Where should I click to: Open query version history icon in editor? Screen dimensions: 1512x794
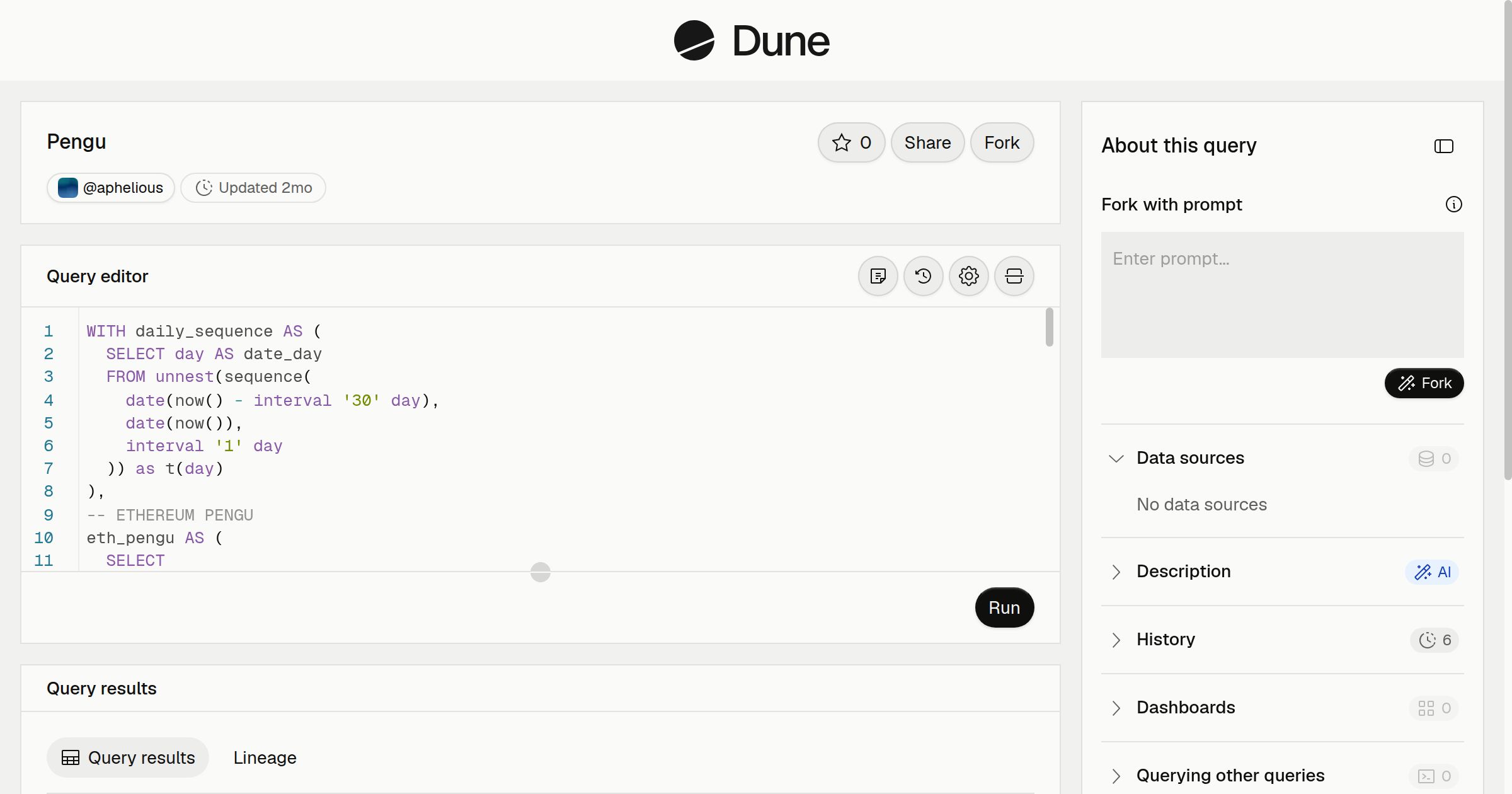(924, 276)
